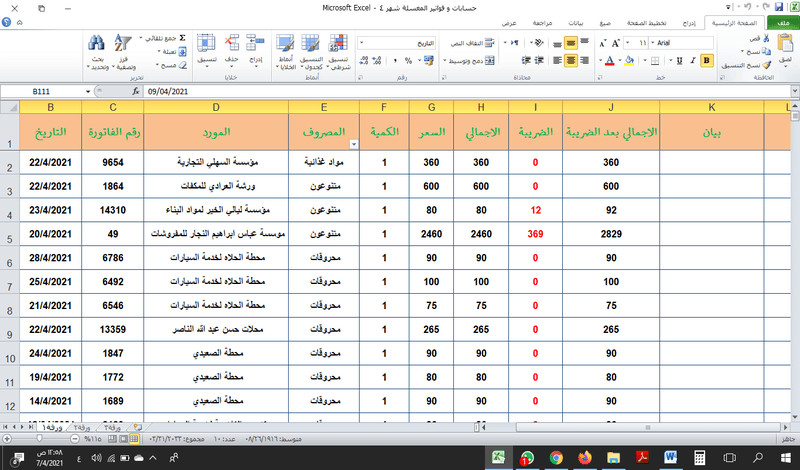Viewport: 800px width, 470px height.
Task: Toggle Underline formatting button
Action: pyautogui.click(x=680, y=60)
